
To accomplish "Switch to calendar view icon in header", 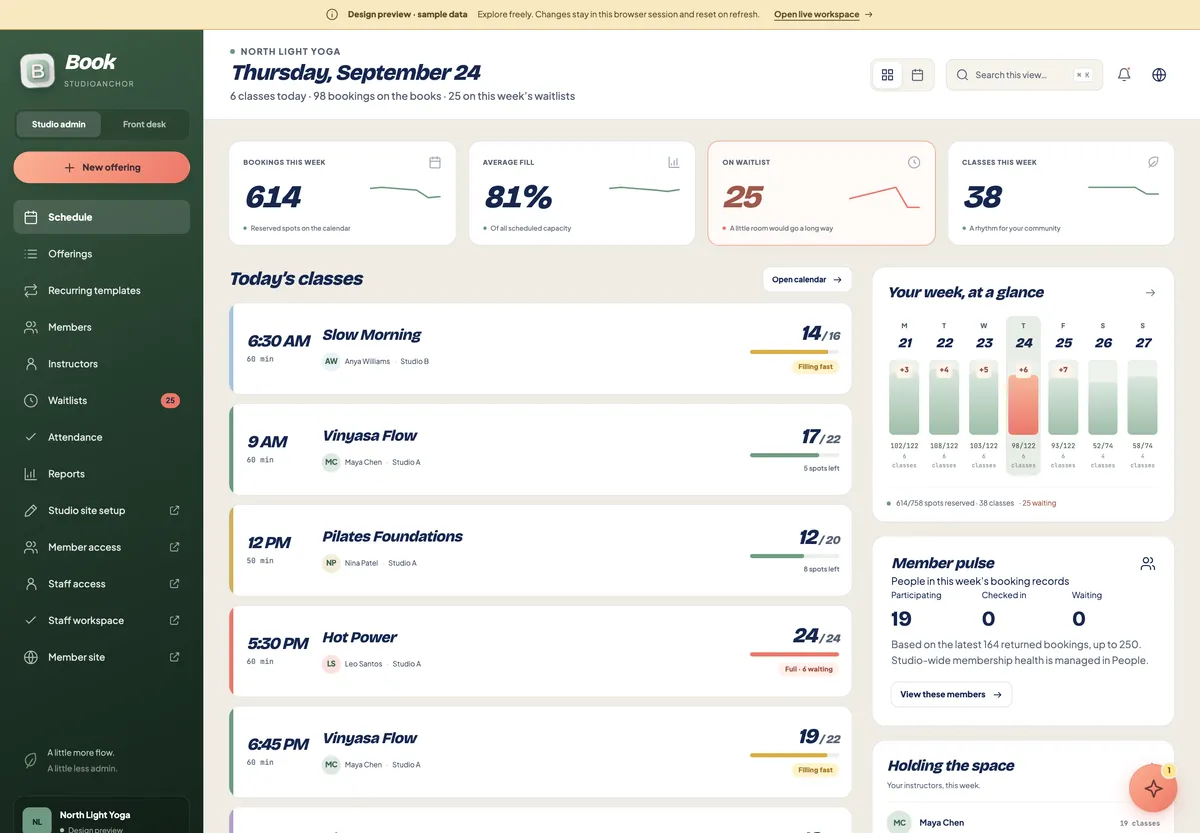I will [917, 75].
